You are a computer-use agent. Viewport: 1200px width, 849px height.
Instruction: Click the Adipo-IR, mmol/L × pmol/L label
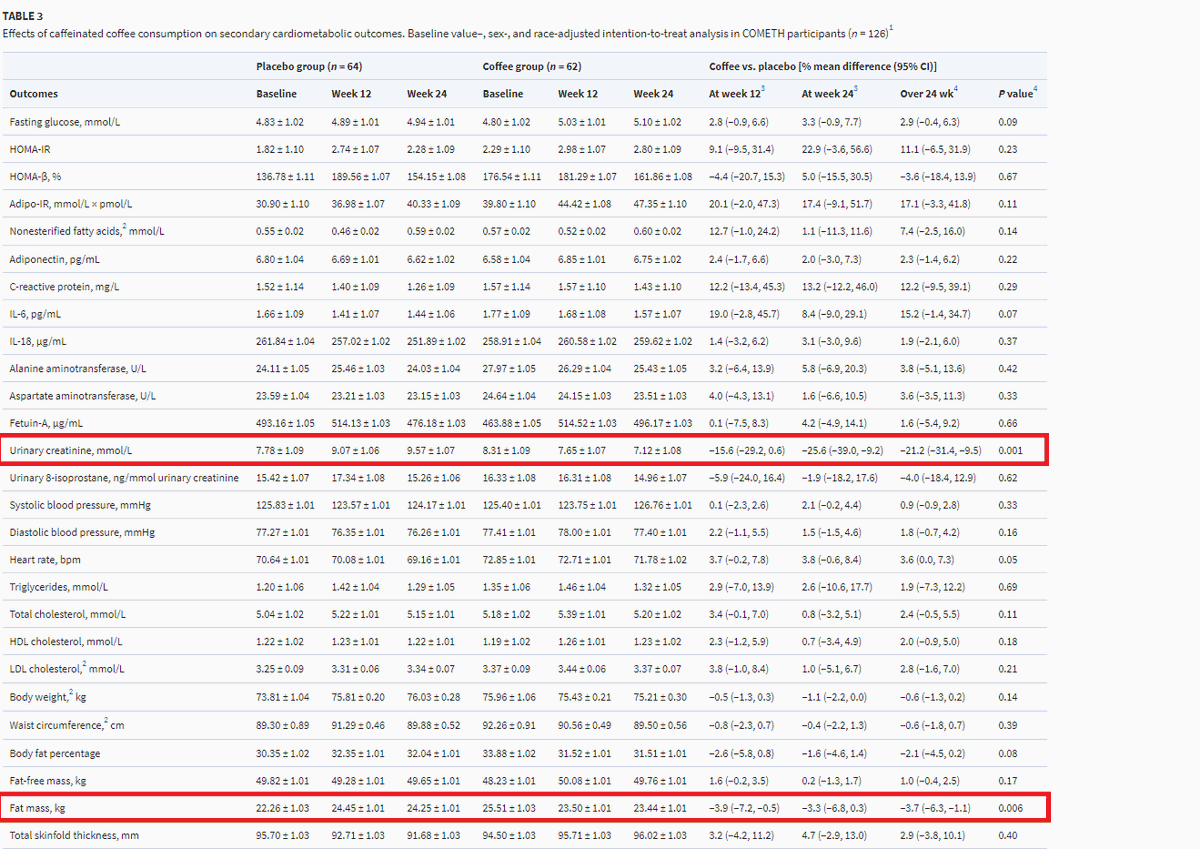tap(71, 204)
